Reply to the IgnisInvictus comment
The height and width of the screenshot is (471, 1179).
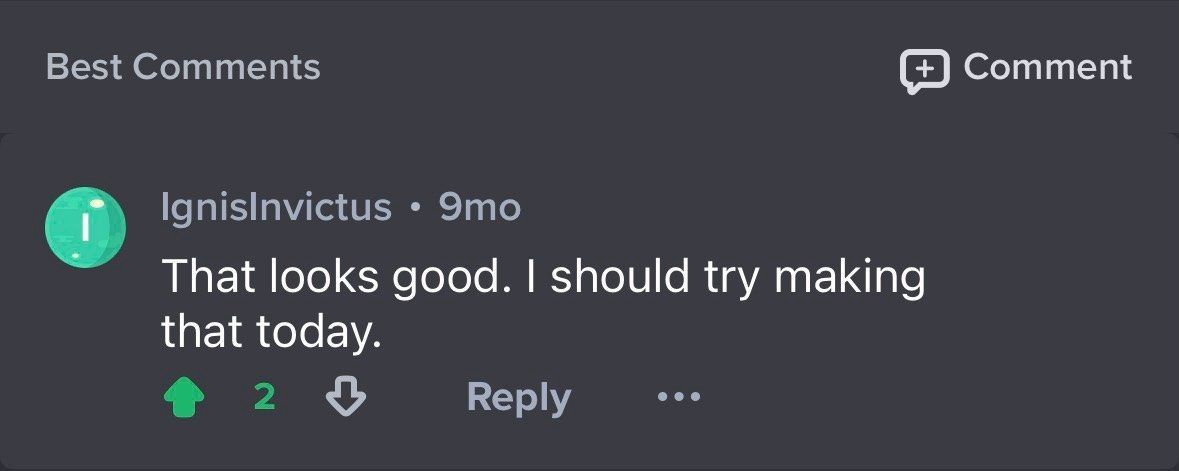pos(518,398)
